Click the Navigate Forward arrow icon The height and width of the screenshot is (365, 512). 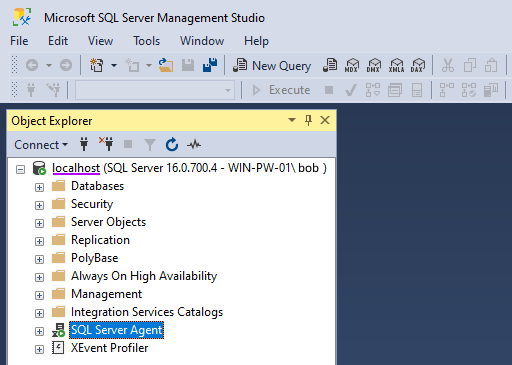[66, 65]
